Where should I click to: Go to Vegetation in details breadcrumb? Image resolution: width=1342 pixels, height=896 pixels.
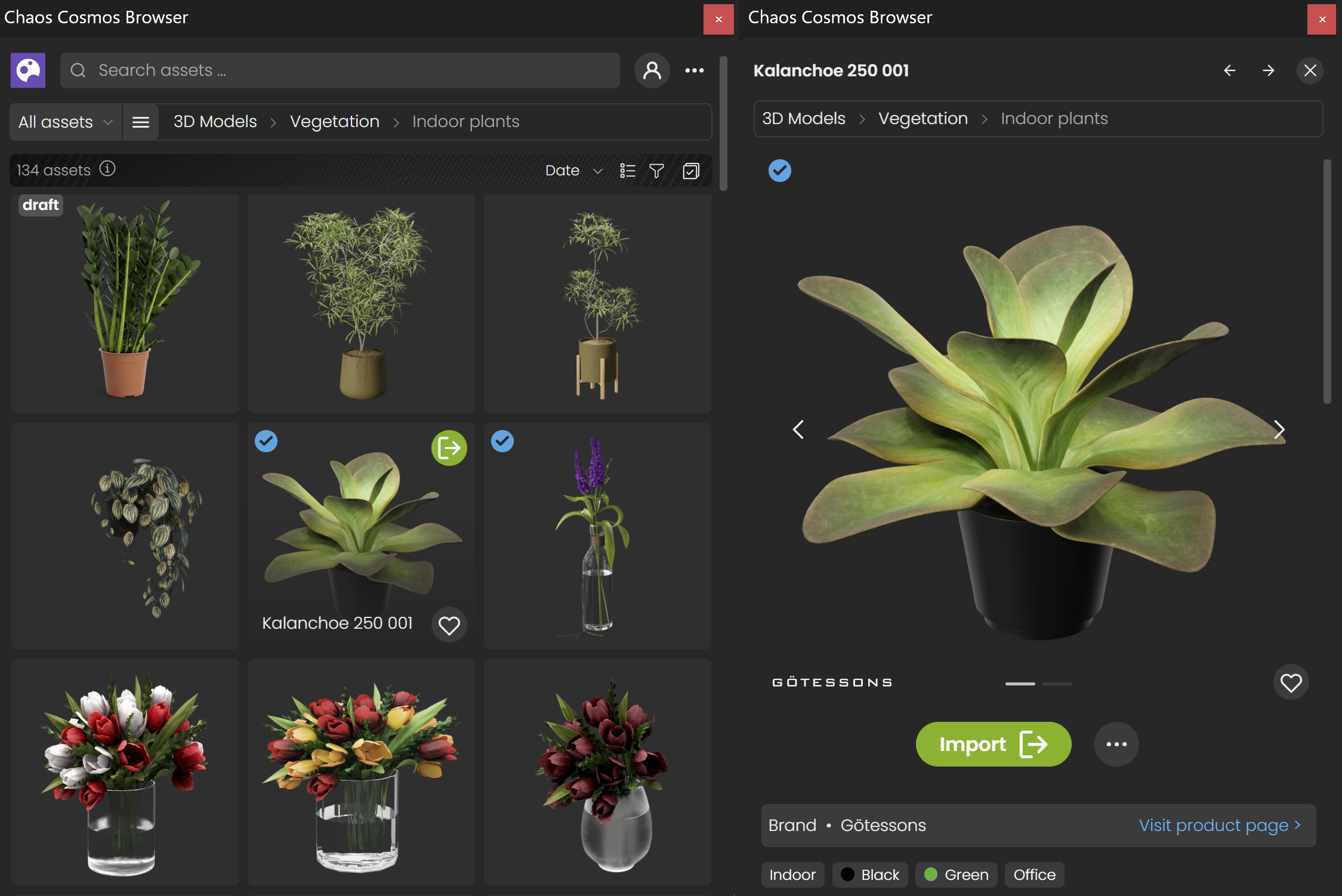(923, 119)
